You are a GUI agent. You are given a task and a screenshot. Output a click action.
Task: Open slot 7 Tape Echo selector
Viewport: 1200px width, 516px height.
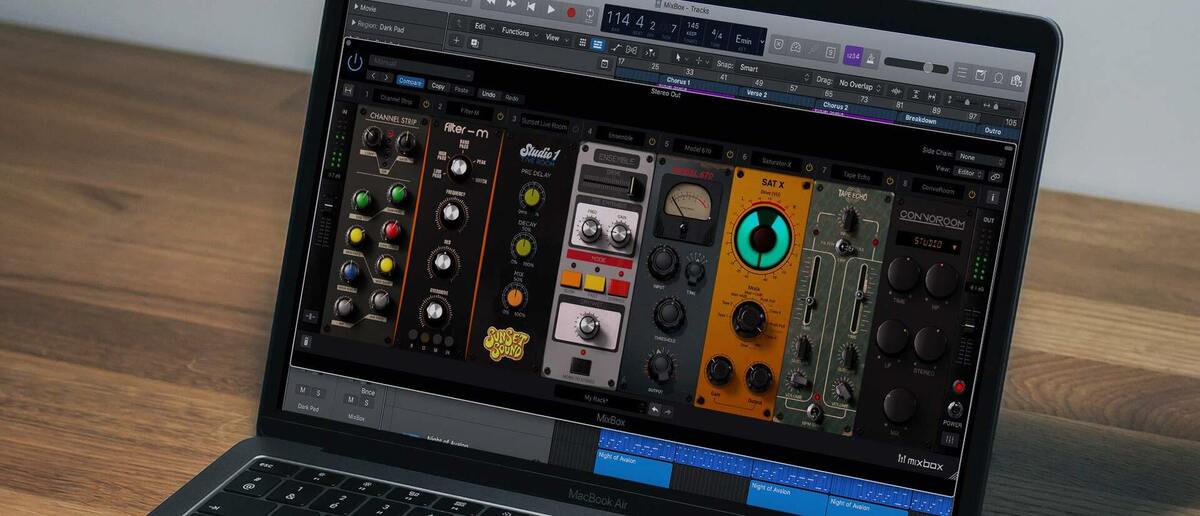pyautogui.click(x=858, y=175)
